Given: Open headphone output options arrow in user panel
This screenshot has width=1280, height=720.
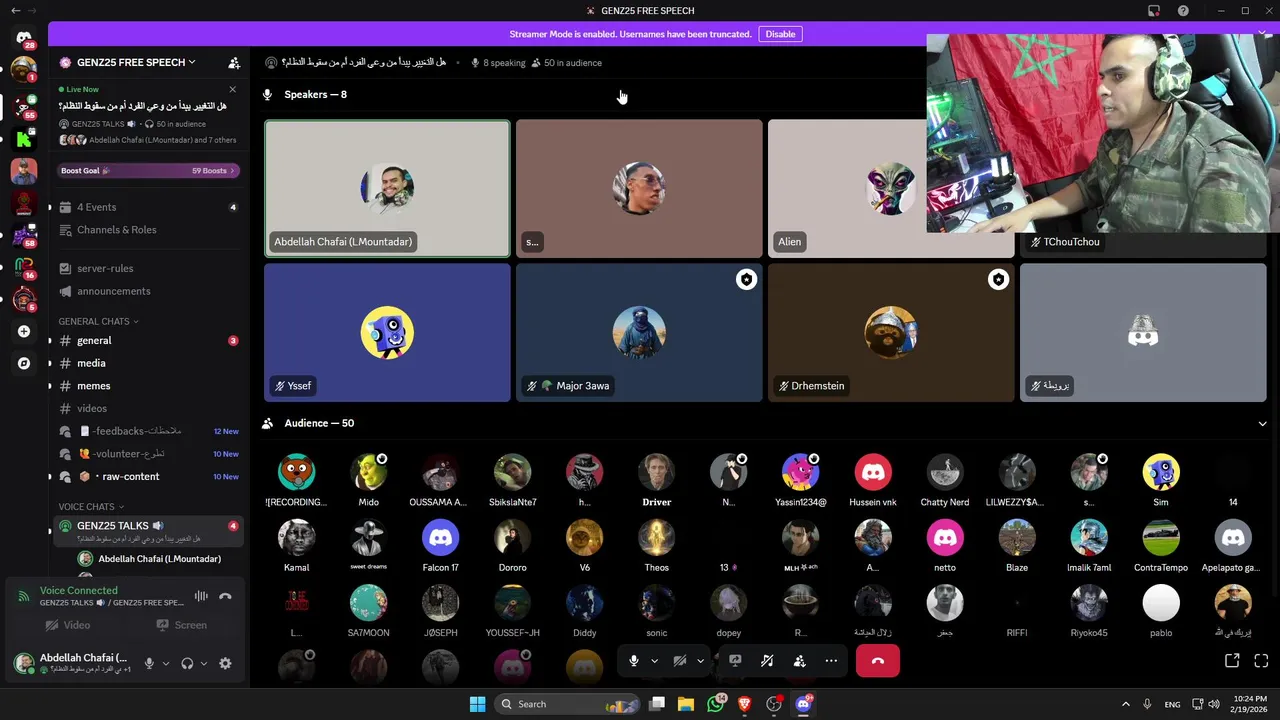Looking at the screenshot, I should (204, 663).
